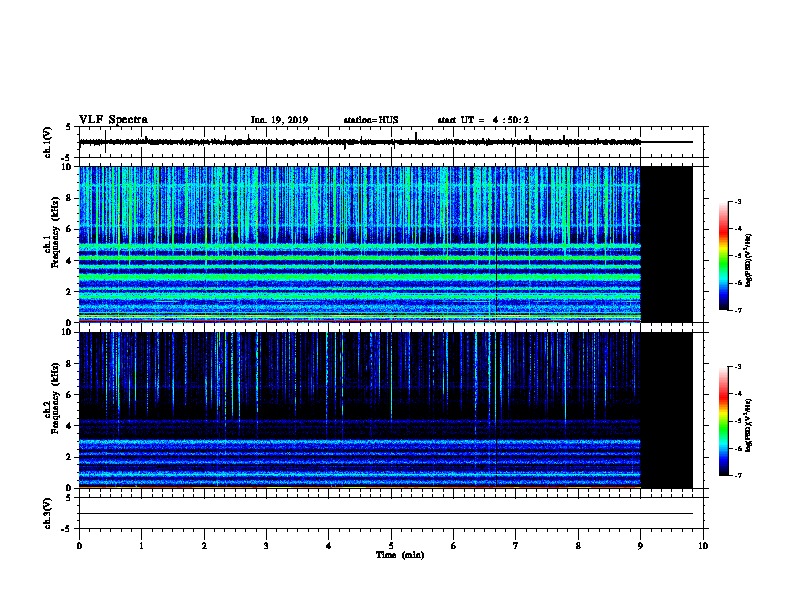Click time axis tick label "9"
792x612 pixels.
pos(640,545)
